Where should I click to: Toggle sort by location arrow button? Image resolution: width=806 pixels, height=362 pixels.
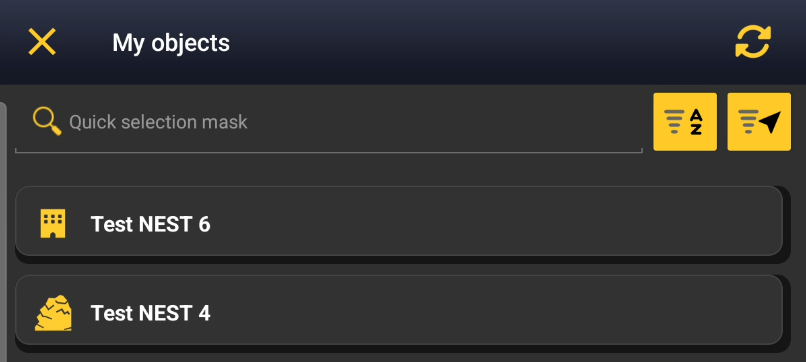(x=759, y=122)
